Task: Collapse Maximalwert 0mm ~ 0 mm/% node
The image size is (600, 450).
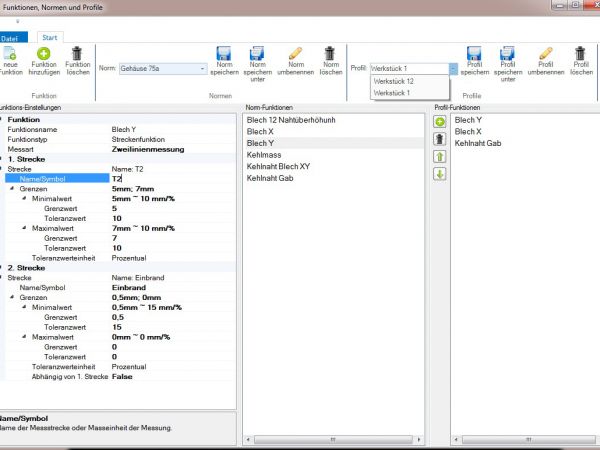Action: click(24, 337)
